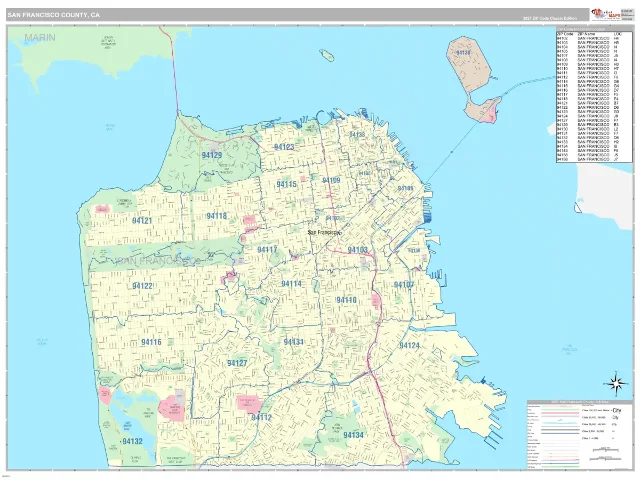Click the 94102 zip code label
This screenshot has height=480, width=640.
coord(333,218)
